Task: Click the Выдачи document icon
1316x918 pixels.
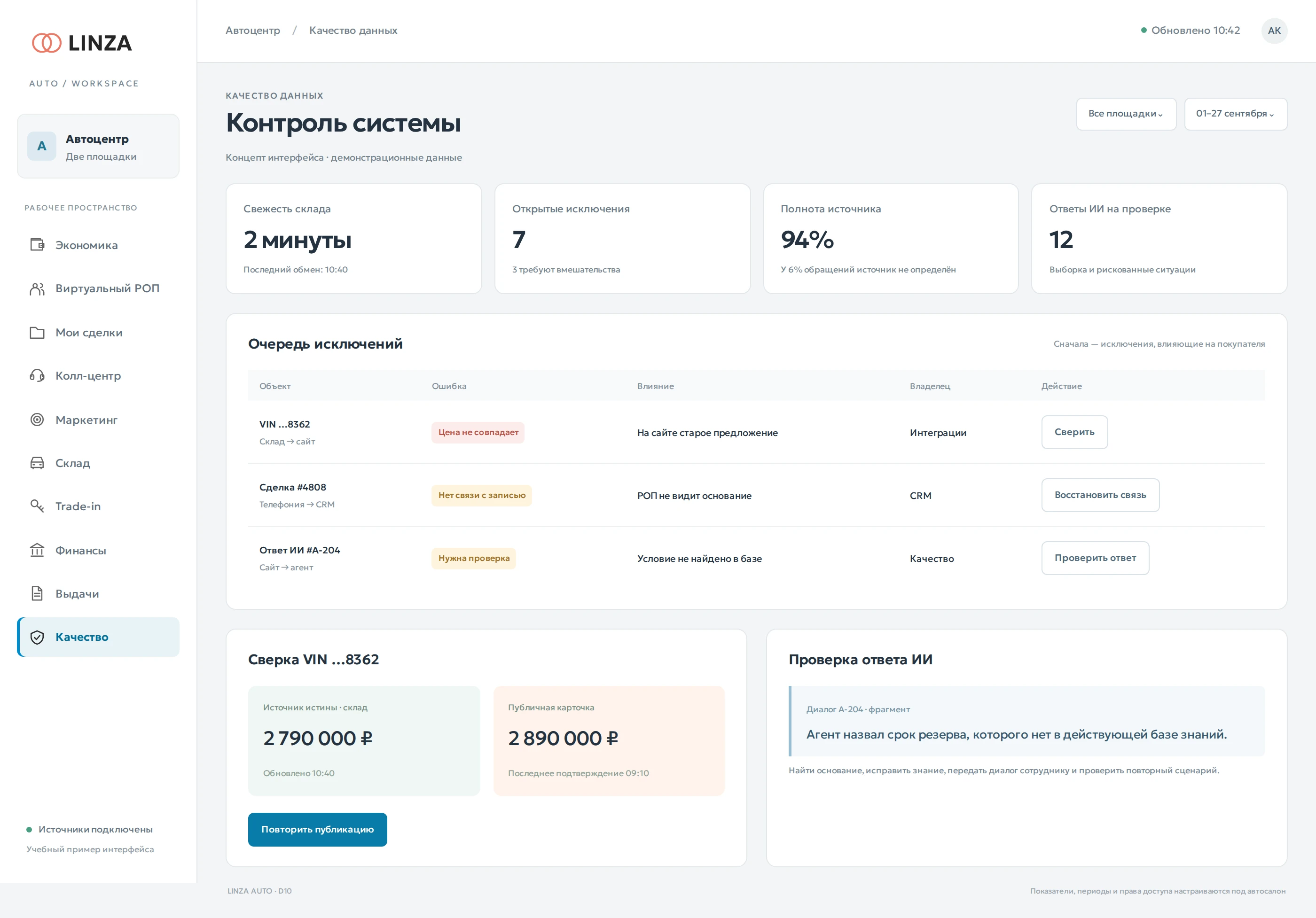Action: (x=37, y=594)
